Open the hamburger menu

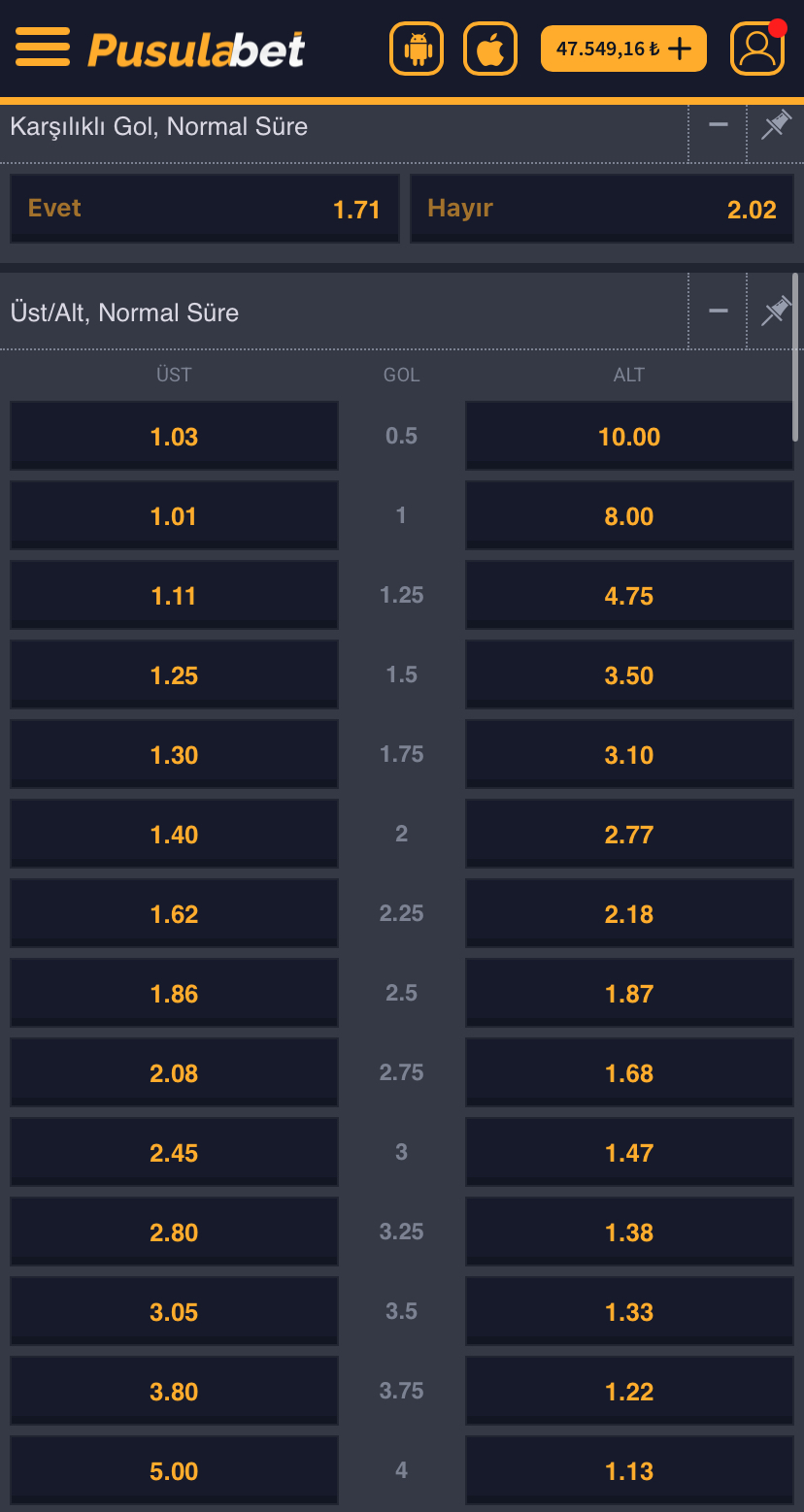tap(43, 48)
